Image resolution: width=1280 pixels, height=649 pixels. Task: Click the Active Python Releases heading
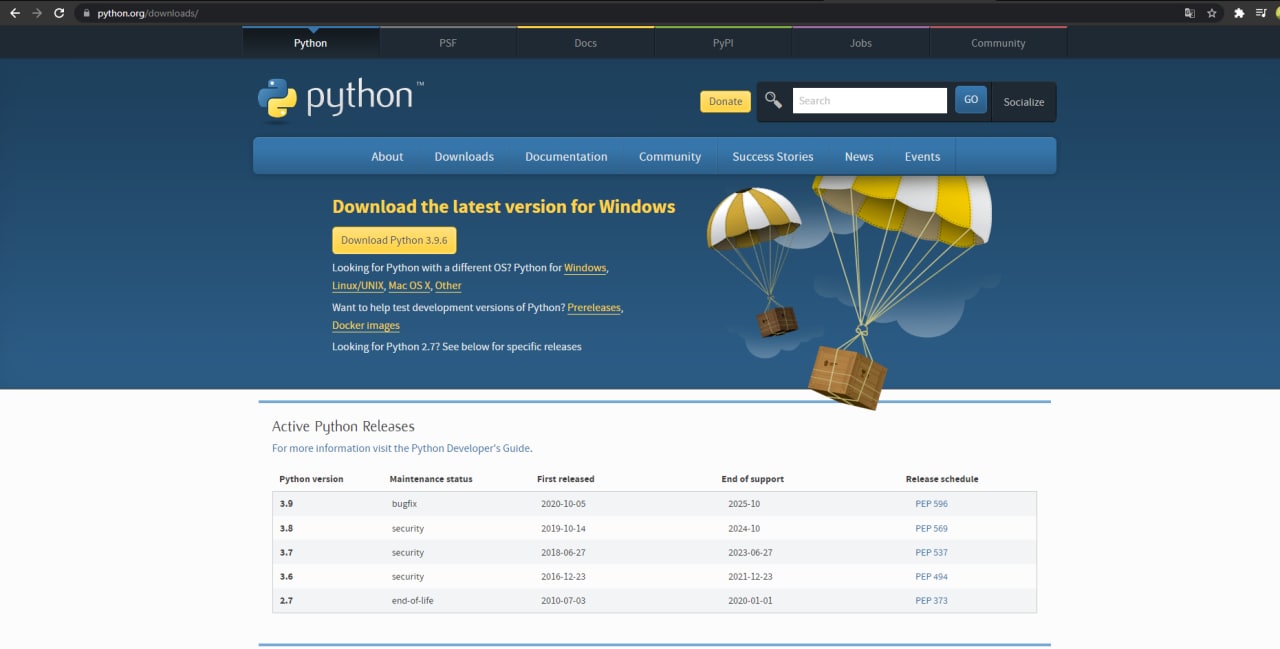click(343, 426)
